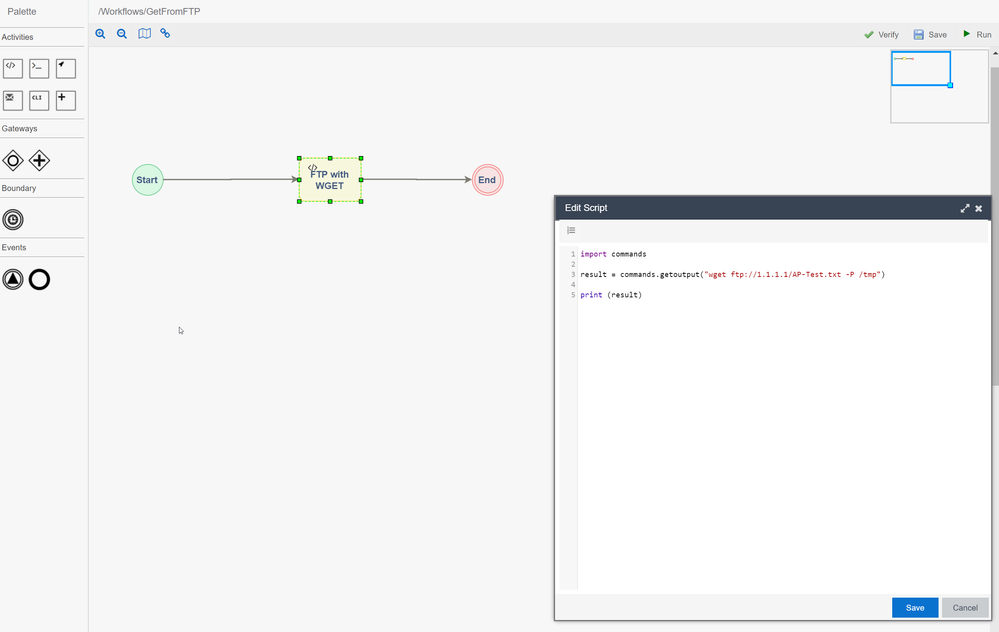
Task: Select the thick circle event in the palette
Action: pos(39,280)
